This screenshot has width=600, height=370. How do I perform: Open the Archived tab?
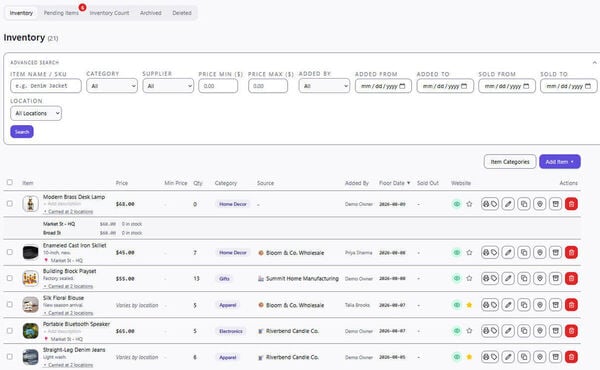point(151,13)
